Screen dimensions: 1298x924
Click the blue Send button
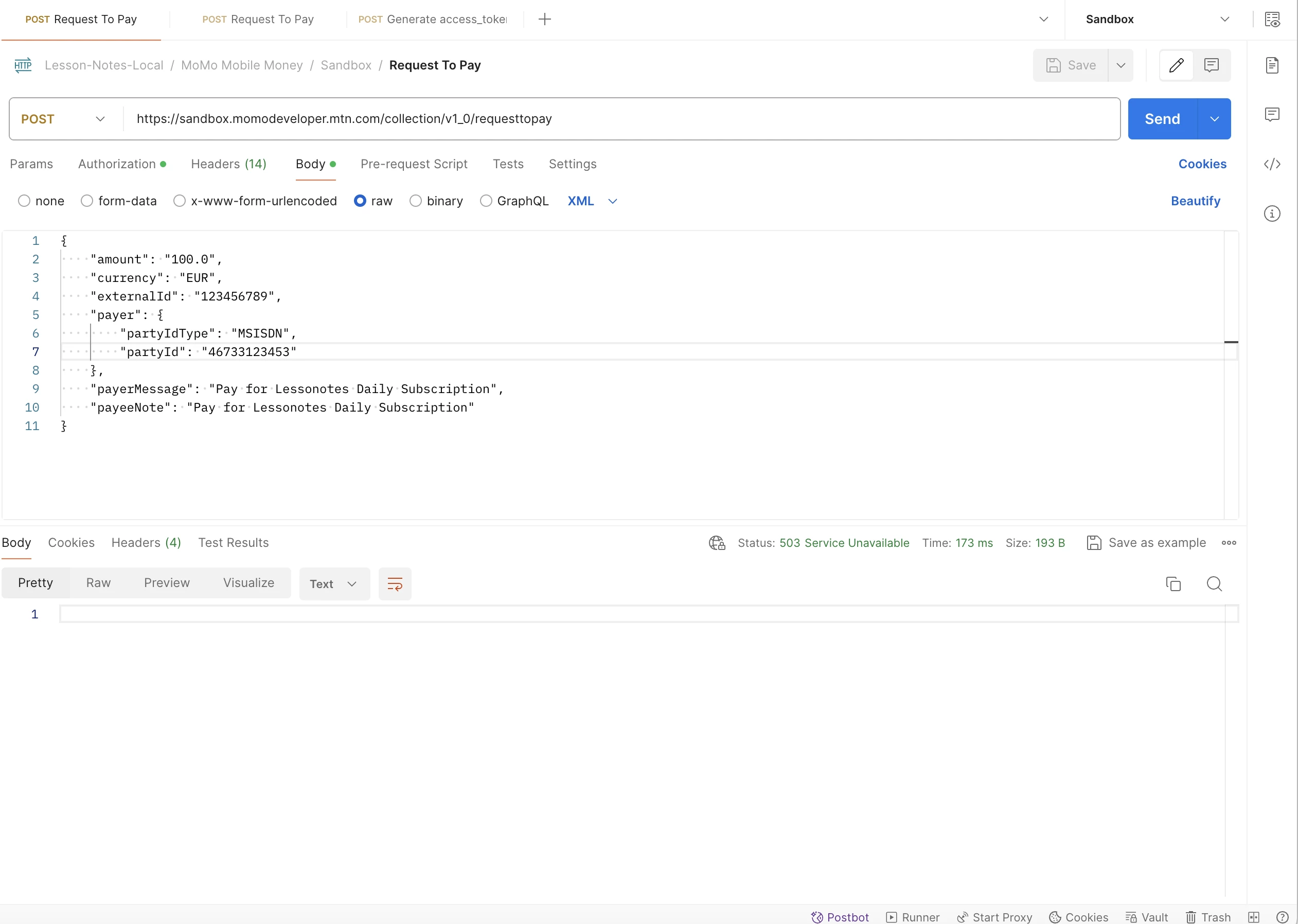point(1162,119)
